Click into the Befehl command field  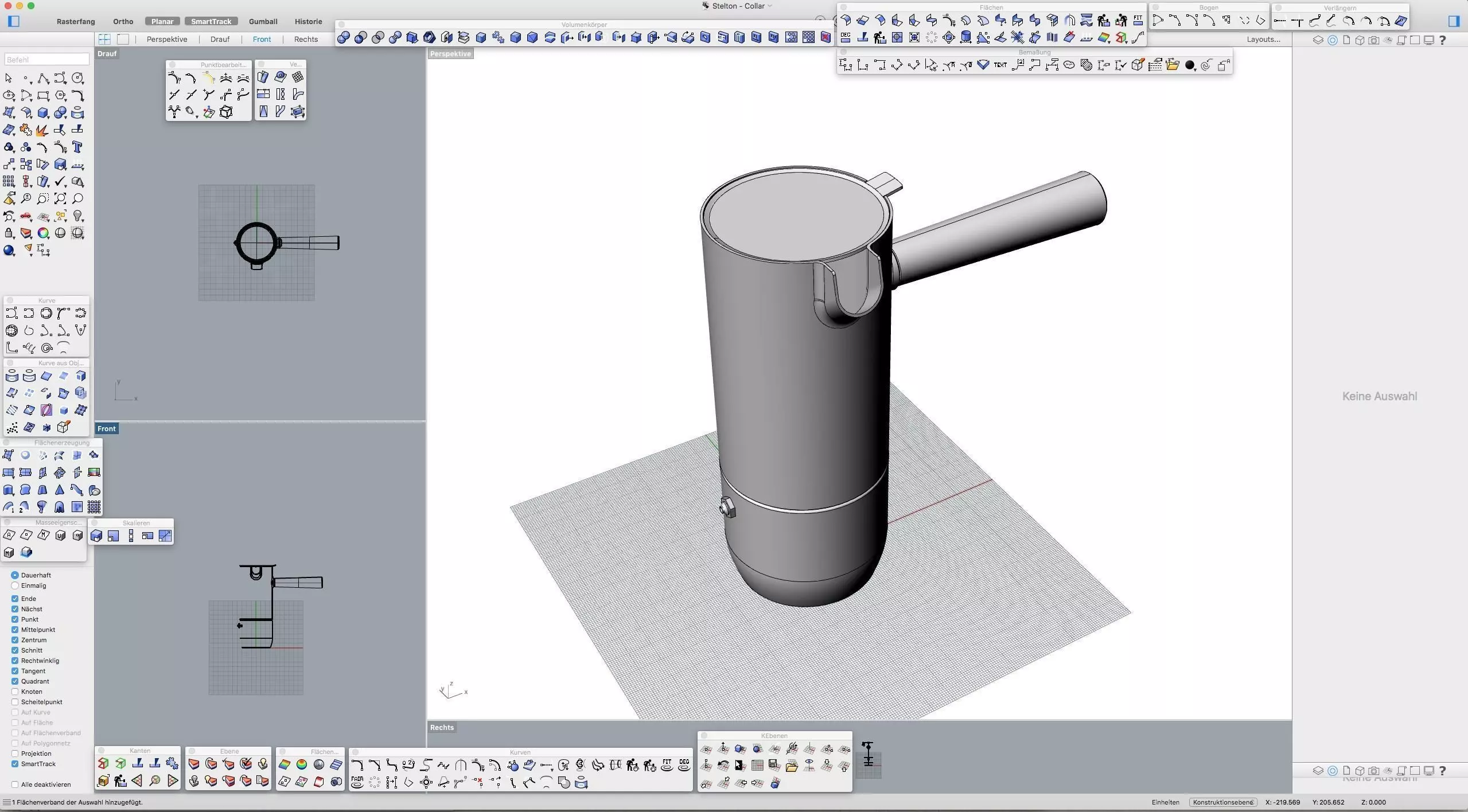point(47,59)
